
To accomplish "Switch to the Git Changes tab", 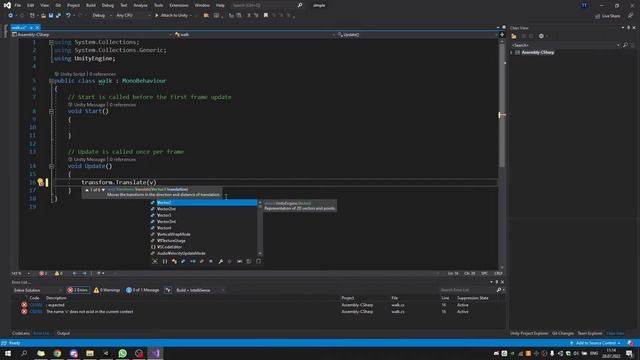I will 563,333.
